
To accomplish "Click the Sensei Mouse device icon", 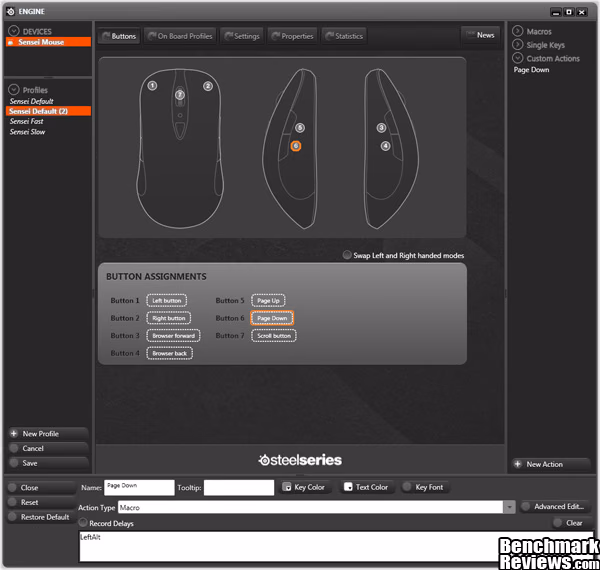I will tap(11, 42).
